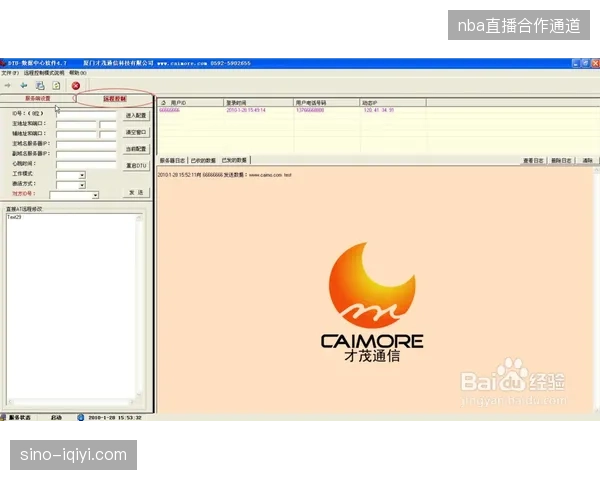
Task: Click the 发送 button
Action: tap(136, 193)
